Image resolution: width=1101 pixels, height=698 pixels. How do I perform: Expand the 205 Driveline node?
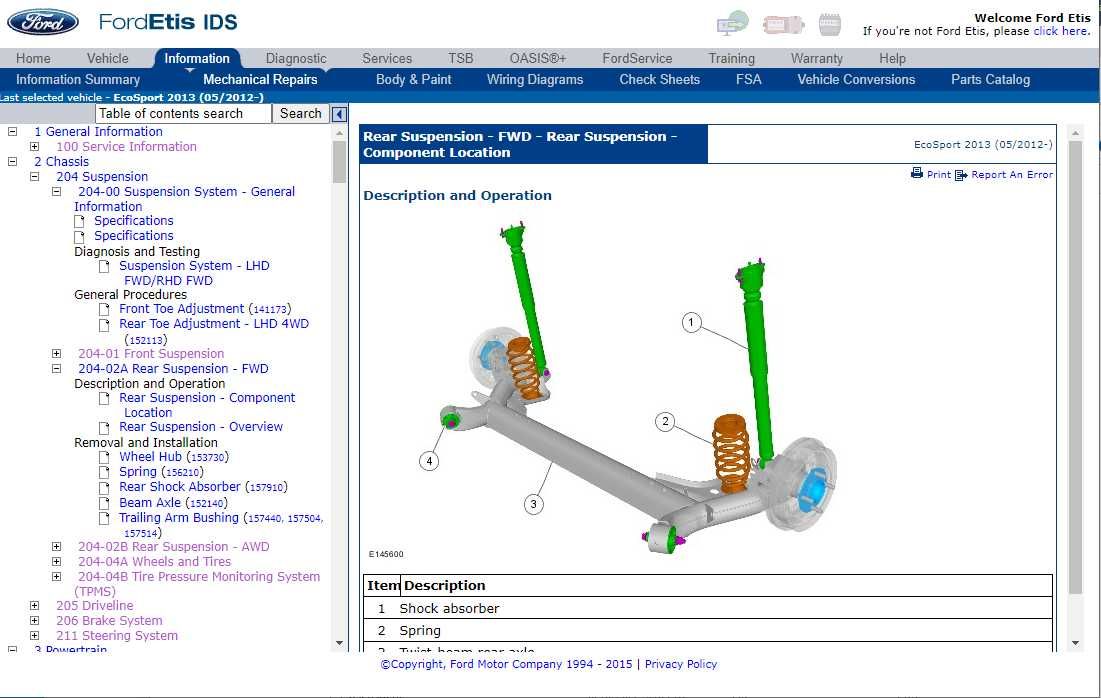34,605
